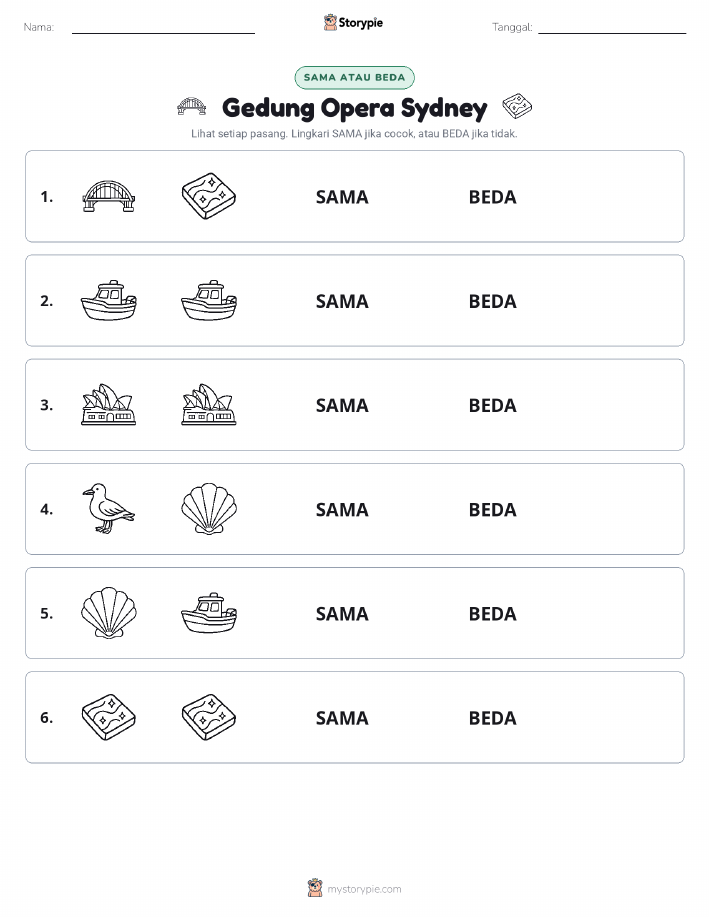The width and height of the screenshot is (709, 917).
Task: Select the left boat icon in row 2
Action: click(108, 300)
